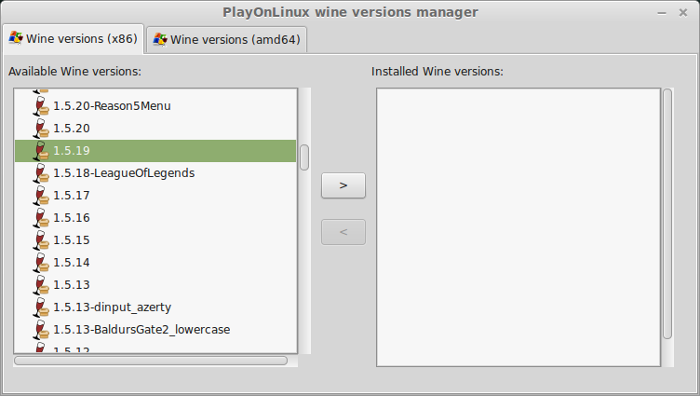Click the horizontal scrollbar under available versions
This screenshot has width=700, height=396.
(151, 360)
